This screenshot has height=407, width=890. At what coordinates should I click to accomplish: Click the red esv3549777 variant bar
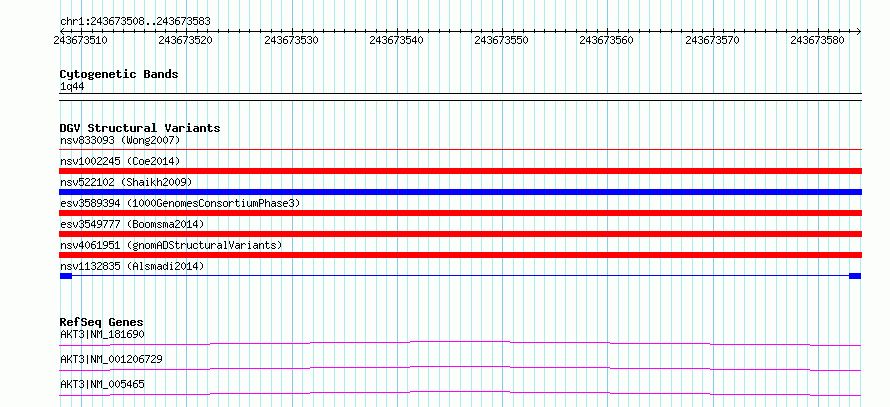point(461,234)
